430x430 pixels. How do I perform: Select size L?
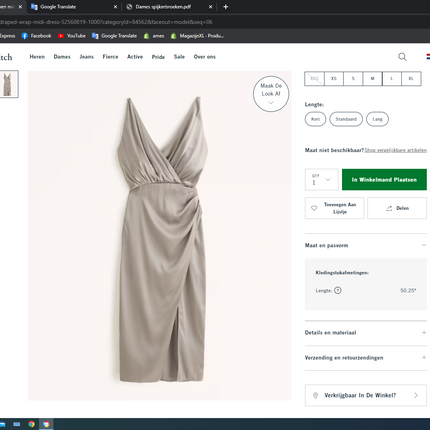tap(392, 79)
